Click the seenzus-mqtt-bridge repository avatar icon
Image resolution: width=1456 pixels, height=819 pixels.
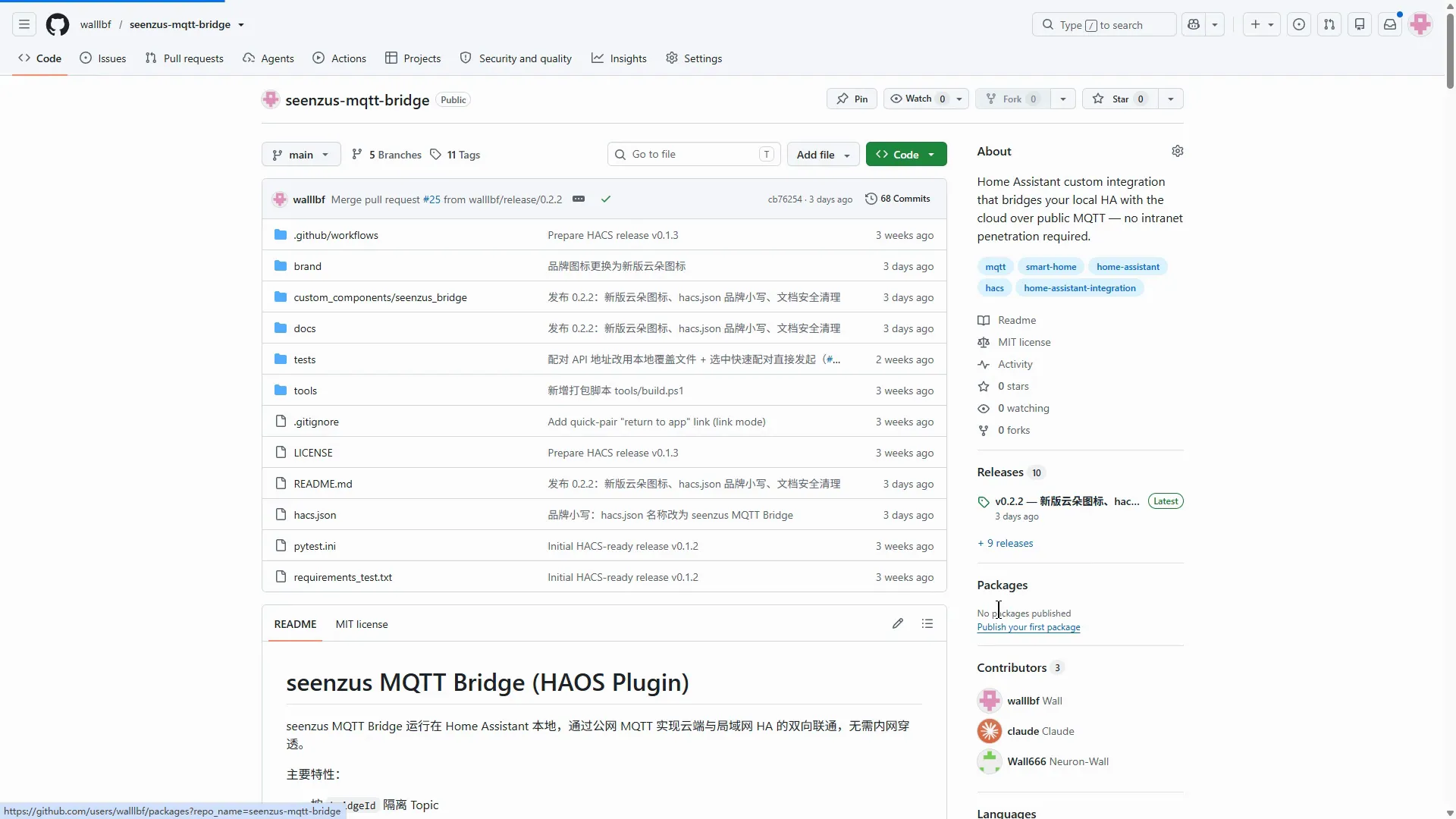point(271,99)
